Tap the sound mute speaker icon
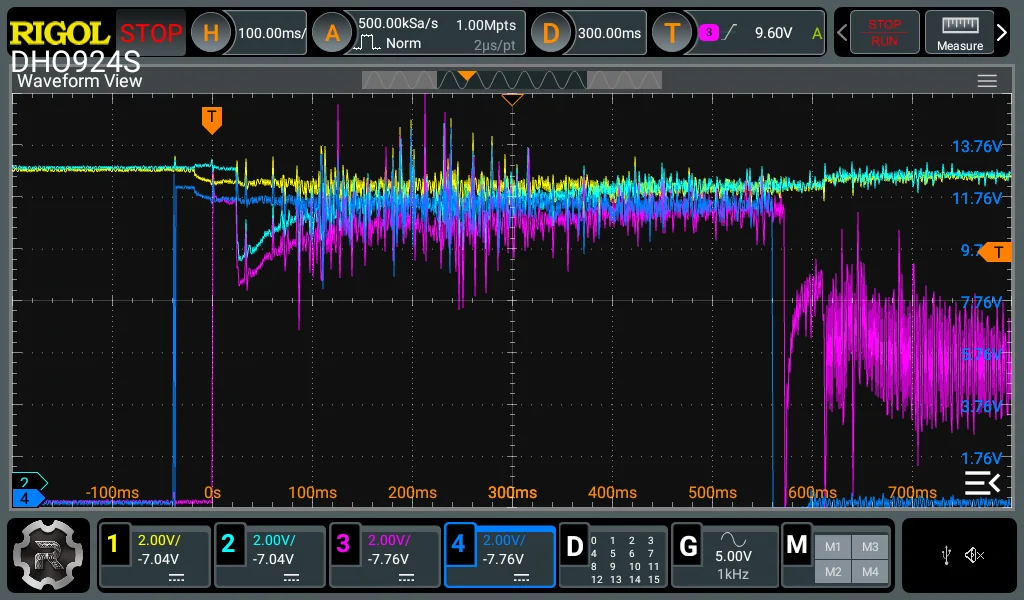Image resolution: width=1024 pixels, height=600 pixels. [x=974, y=555]
